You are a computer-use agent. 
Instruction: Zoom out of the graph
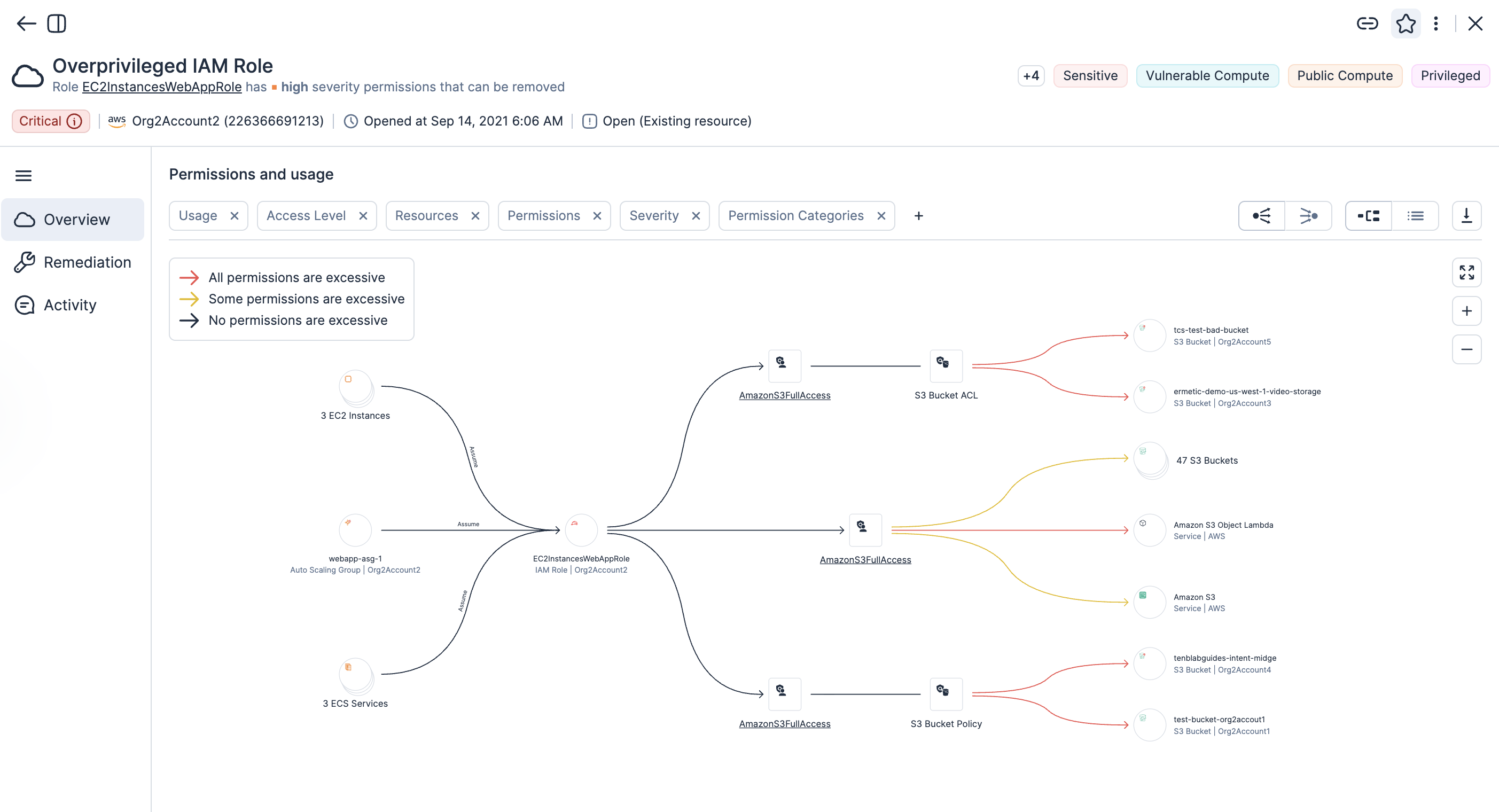coord(1466,349)
